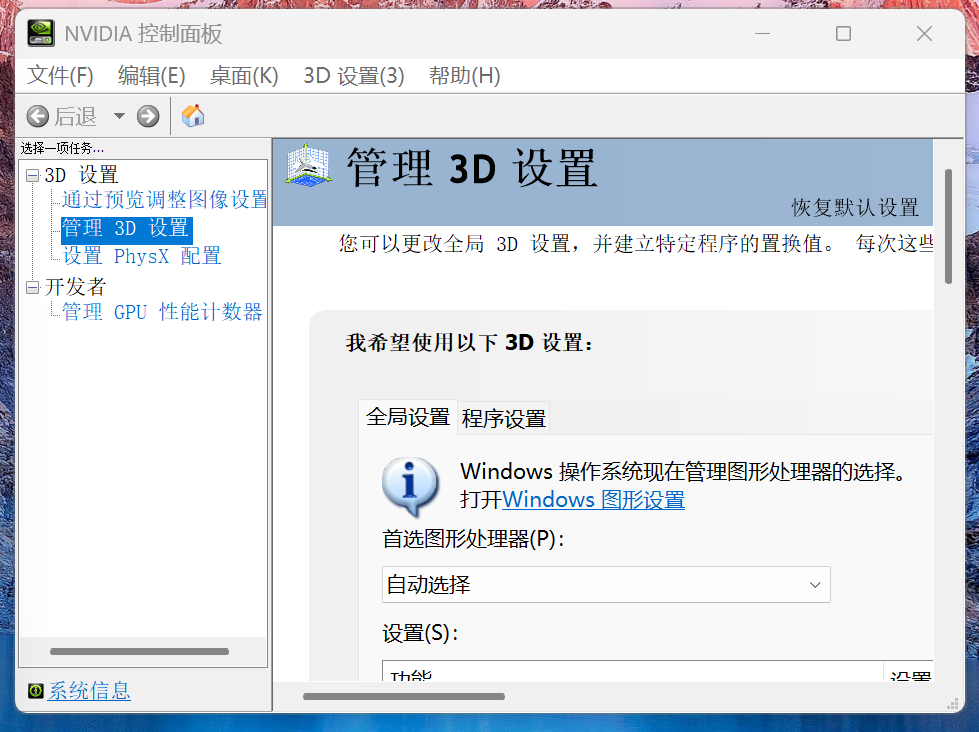Select 管理 GPU 性能计数器 in the tree

pyautogui.click(x=162, y=312)
